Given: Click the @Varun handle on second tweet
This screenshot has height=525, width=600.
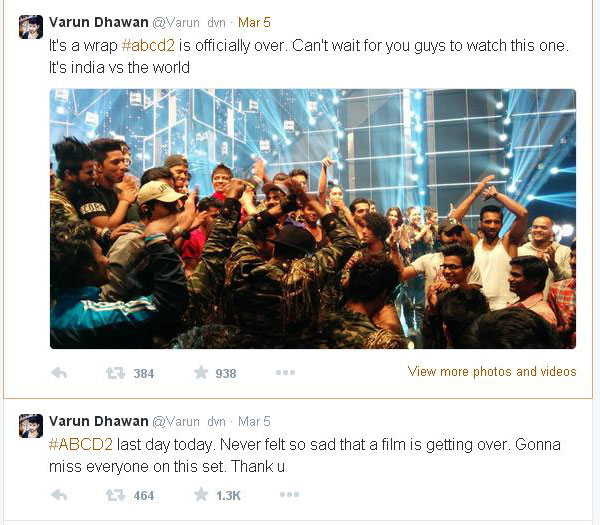Looking at the screenshot, I should (x=189, y=422).
